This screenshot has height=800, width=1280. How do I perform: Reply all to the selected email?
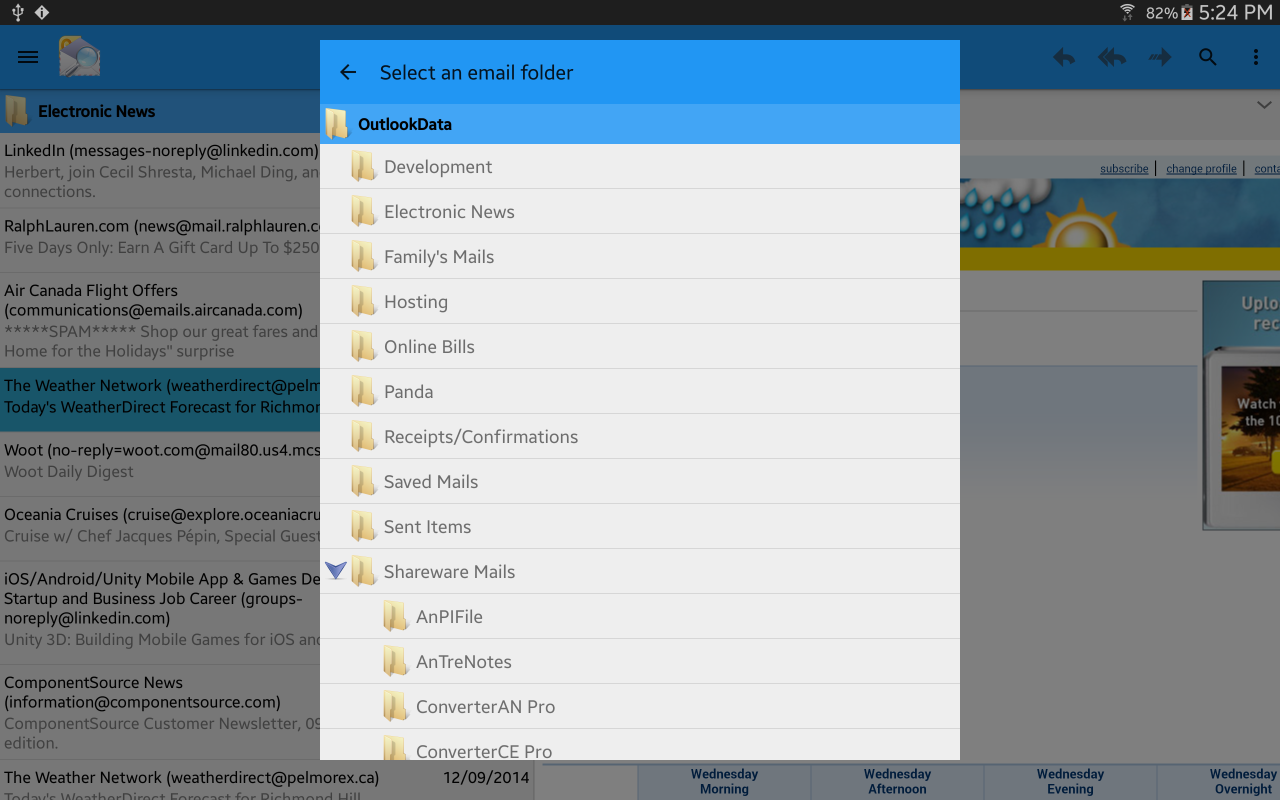click(x=1112, y=58)
